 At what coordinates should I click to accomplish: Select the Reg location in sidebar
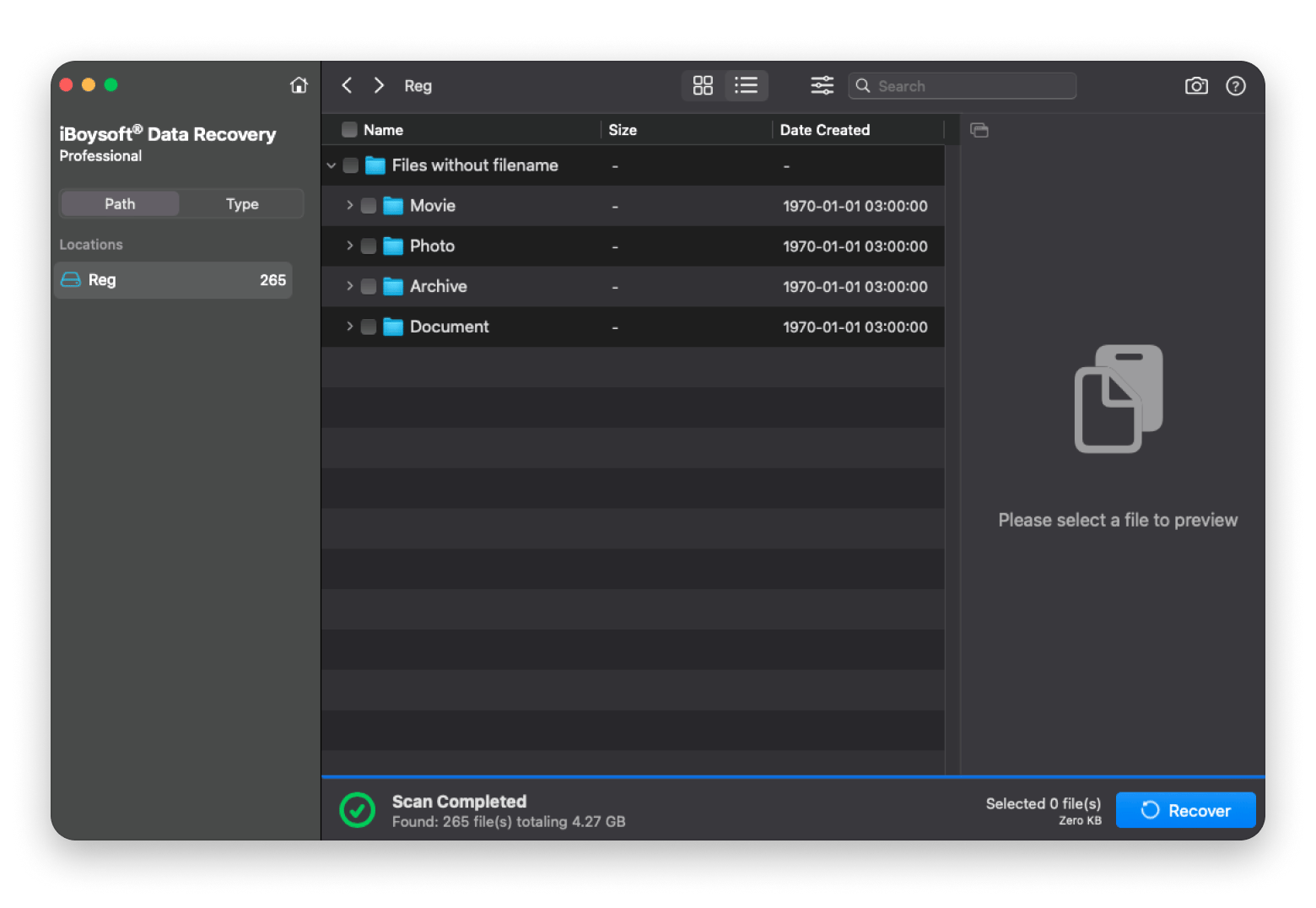174,279
